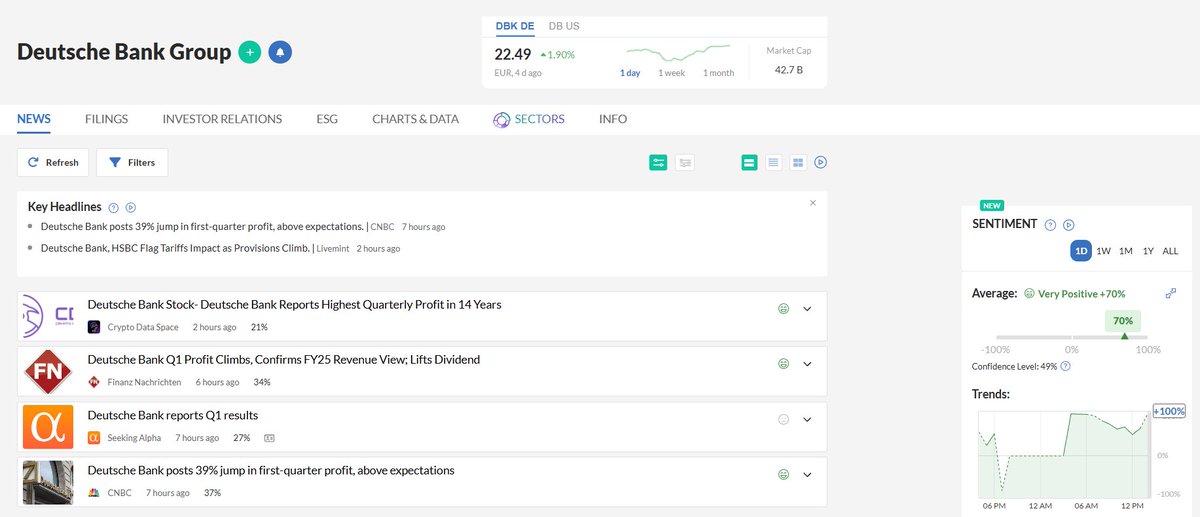Select the DB US ticker tab
Viewport: 1200px width, 517px height.
click(564, 26)
